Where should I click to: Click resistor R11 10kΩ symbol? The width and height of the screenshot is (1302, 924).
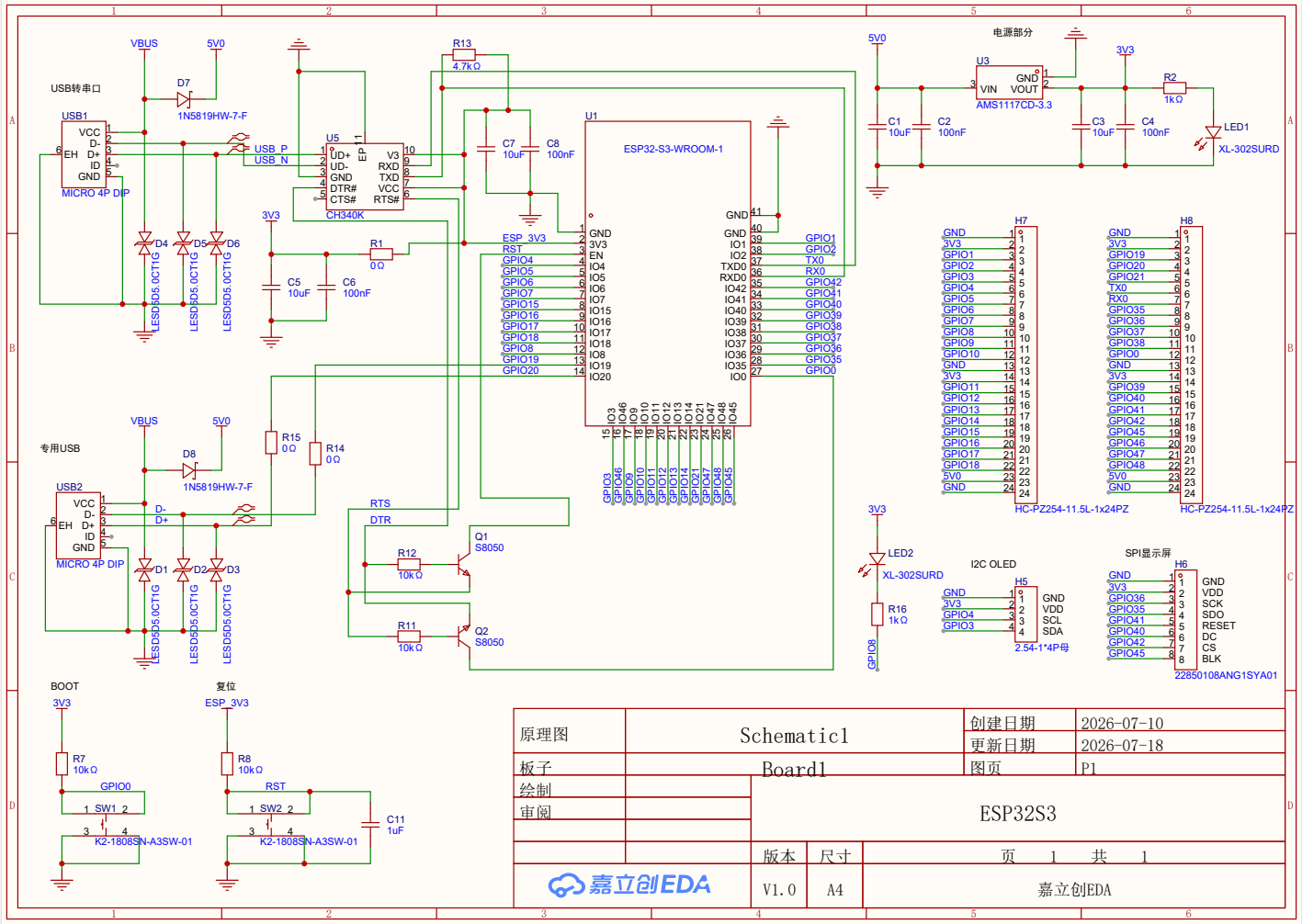pyautogui.click(x=409, y=636)
